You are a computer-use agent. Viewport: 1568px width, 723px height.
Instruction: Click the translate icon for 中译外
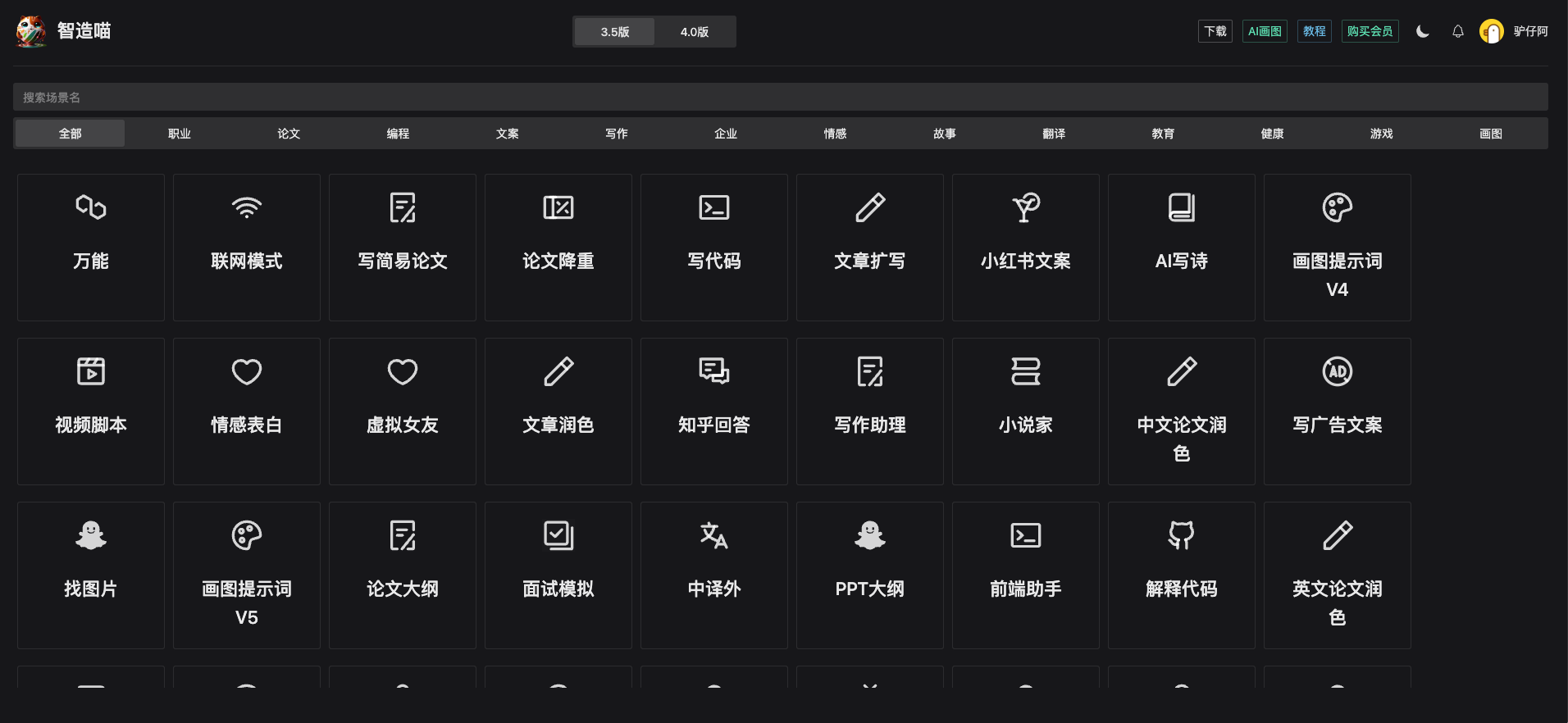[x=713, y=536]
